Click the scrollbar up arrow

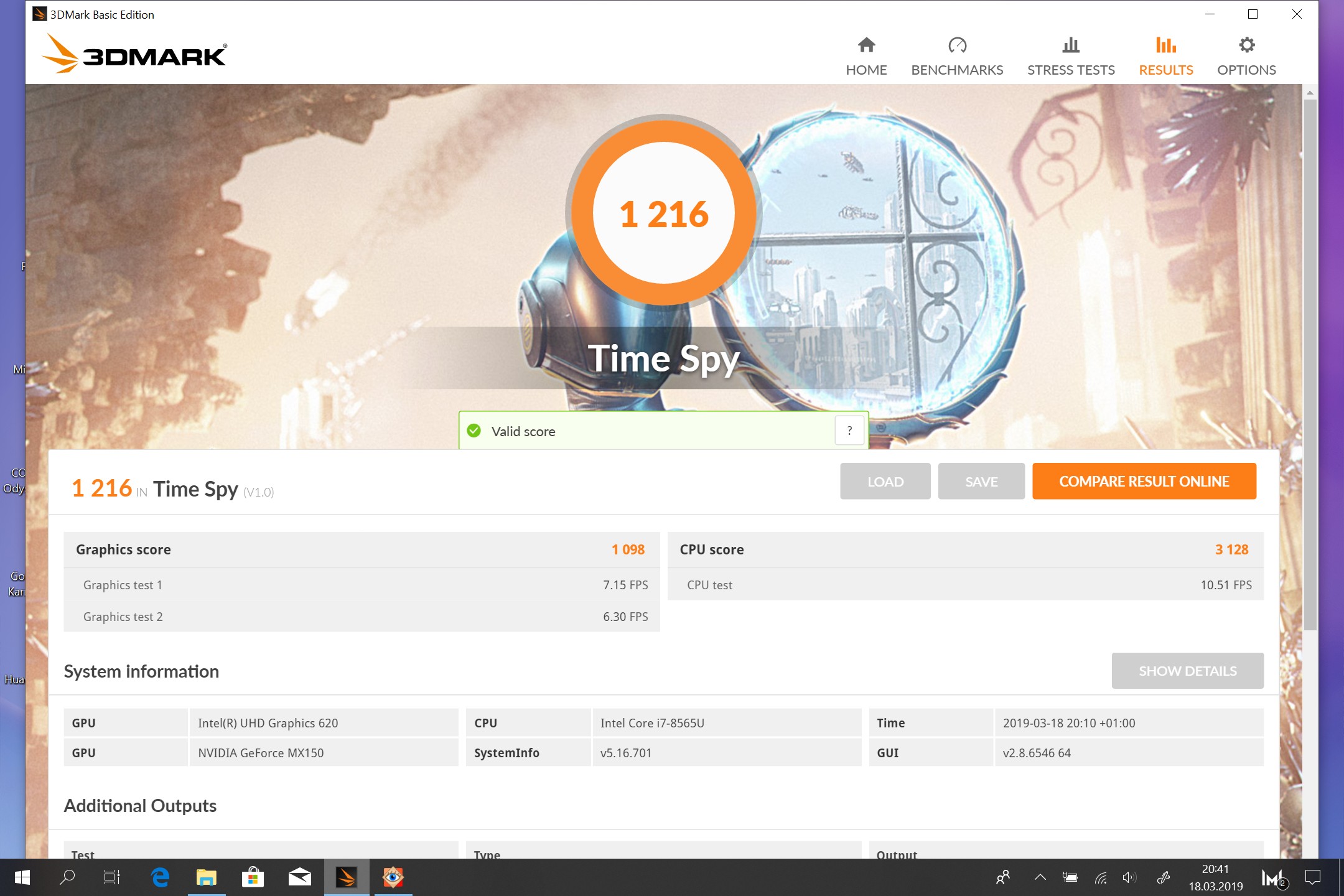tap(1310, 92)
